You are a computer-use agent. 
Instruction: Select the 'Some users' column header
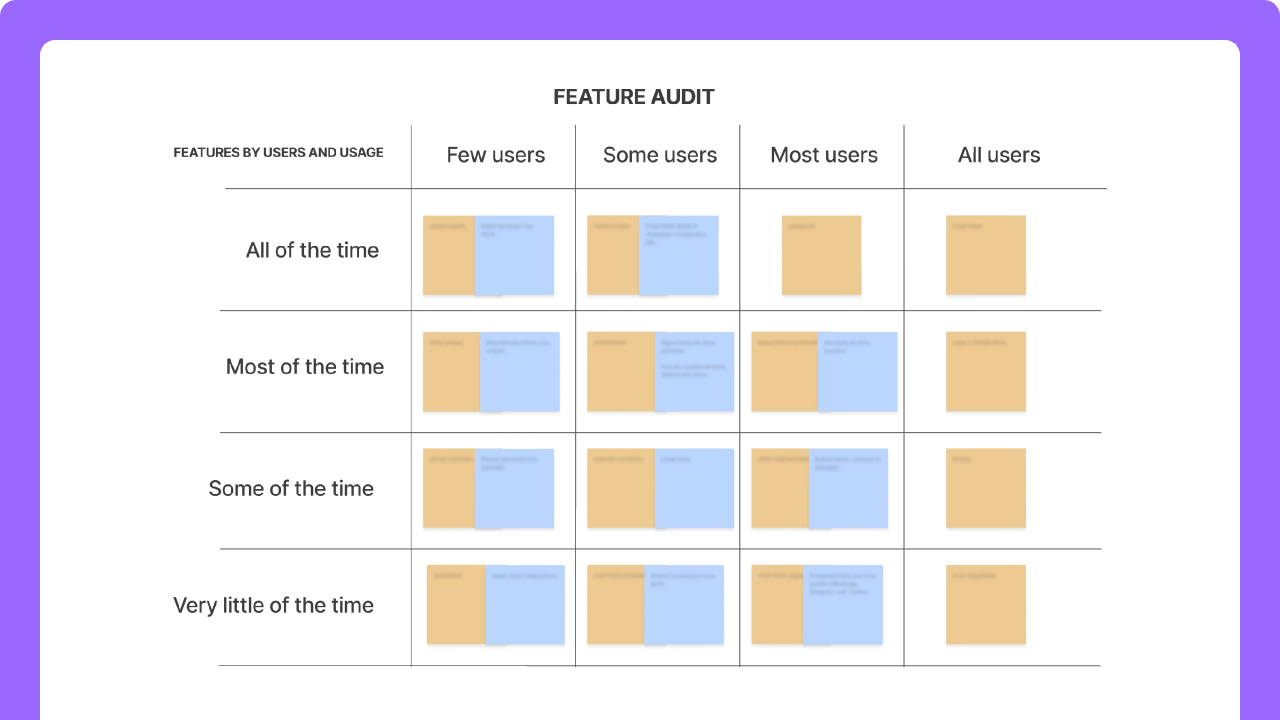[x=659, y=155]
